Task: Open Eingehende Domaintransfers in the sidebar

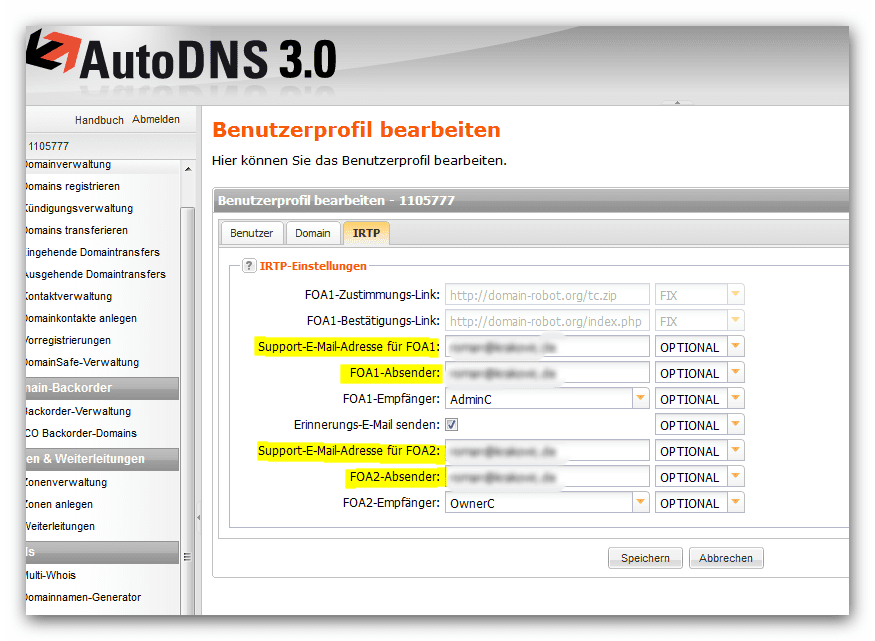Action: click(92, 252)
